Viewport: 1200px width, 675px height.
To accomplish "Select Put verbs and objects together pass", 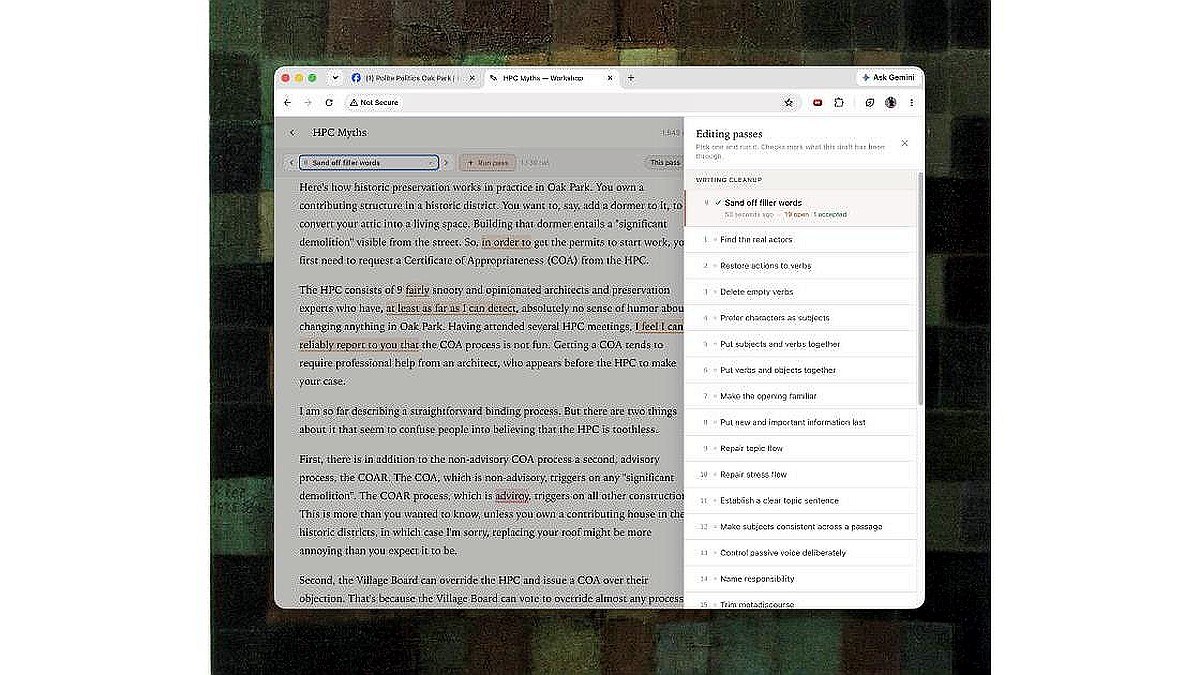I will click(800, 370).
